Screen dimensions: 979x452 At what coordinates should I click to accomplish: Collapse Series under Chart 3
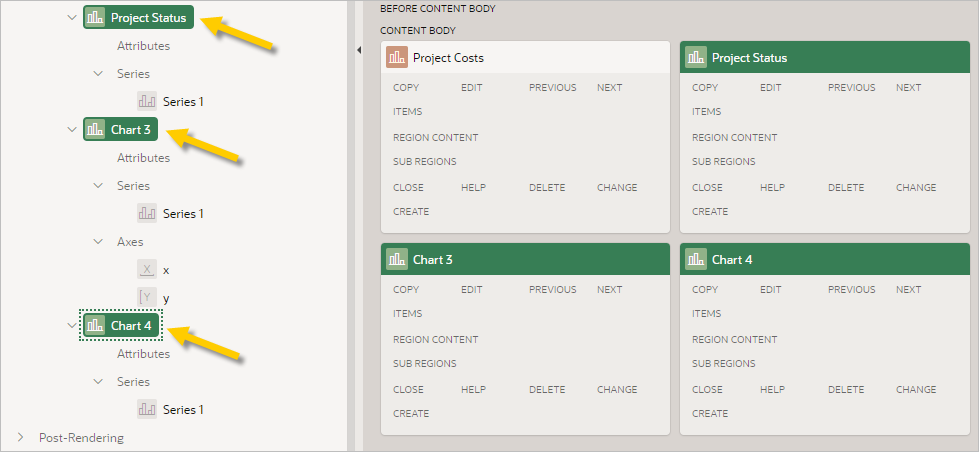point(98,185)
